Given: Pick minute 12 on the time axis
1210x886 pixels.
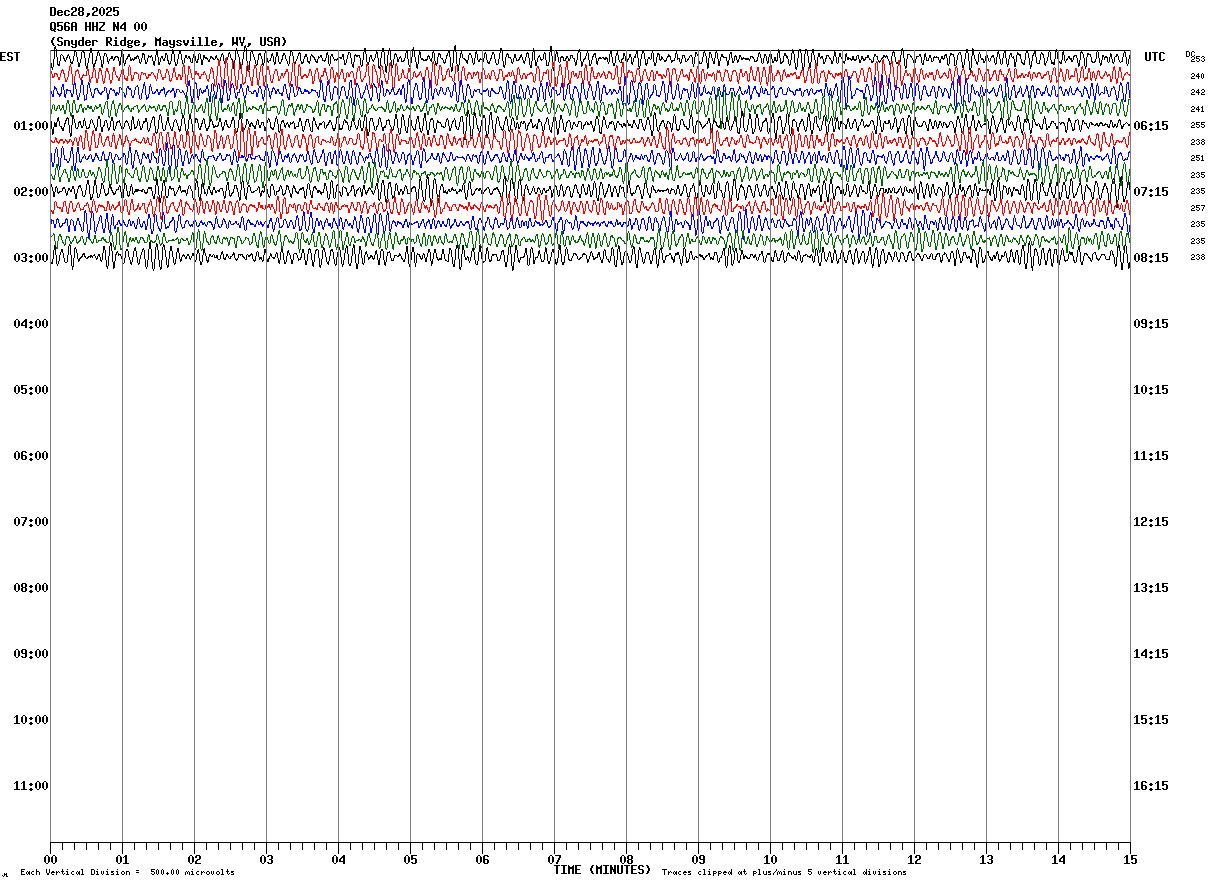Looking at the screenshot, I should click(914, 860).
